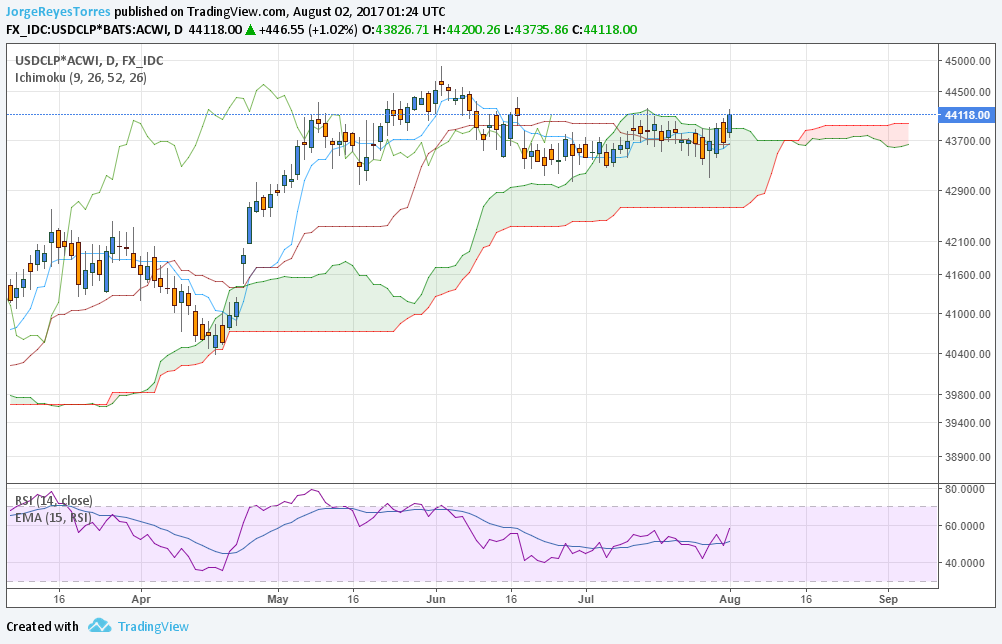The width and height of the screenshot is (1002, 644).
Task: Click the Jun date label on time axis
Action: (436, 599)
